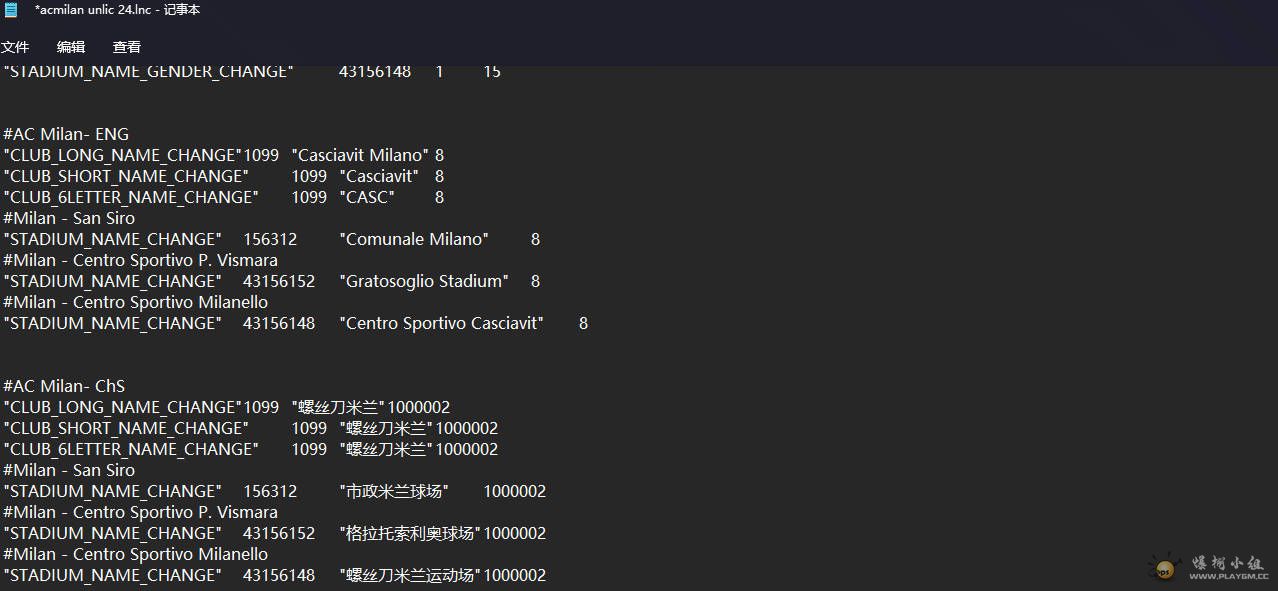Viewport: 1278px width, 591px height.
Task: Open the 文件 menu
Action: 15,47
